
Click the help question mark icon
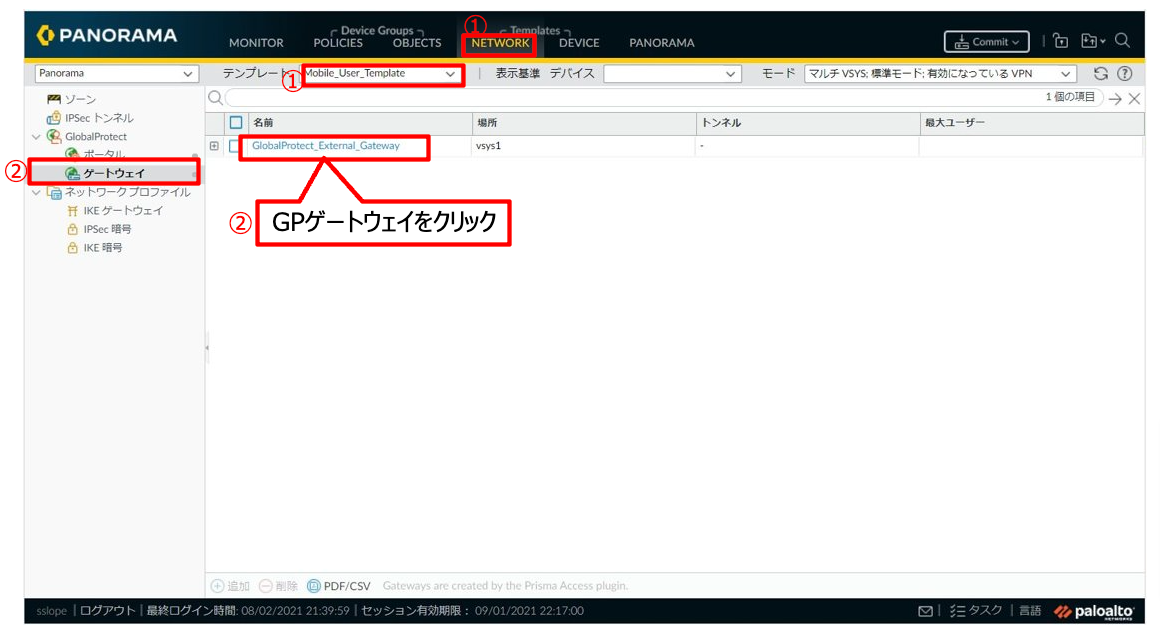(1124, 73)
